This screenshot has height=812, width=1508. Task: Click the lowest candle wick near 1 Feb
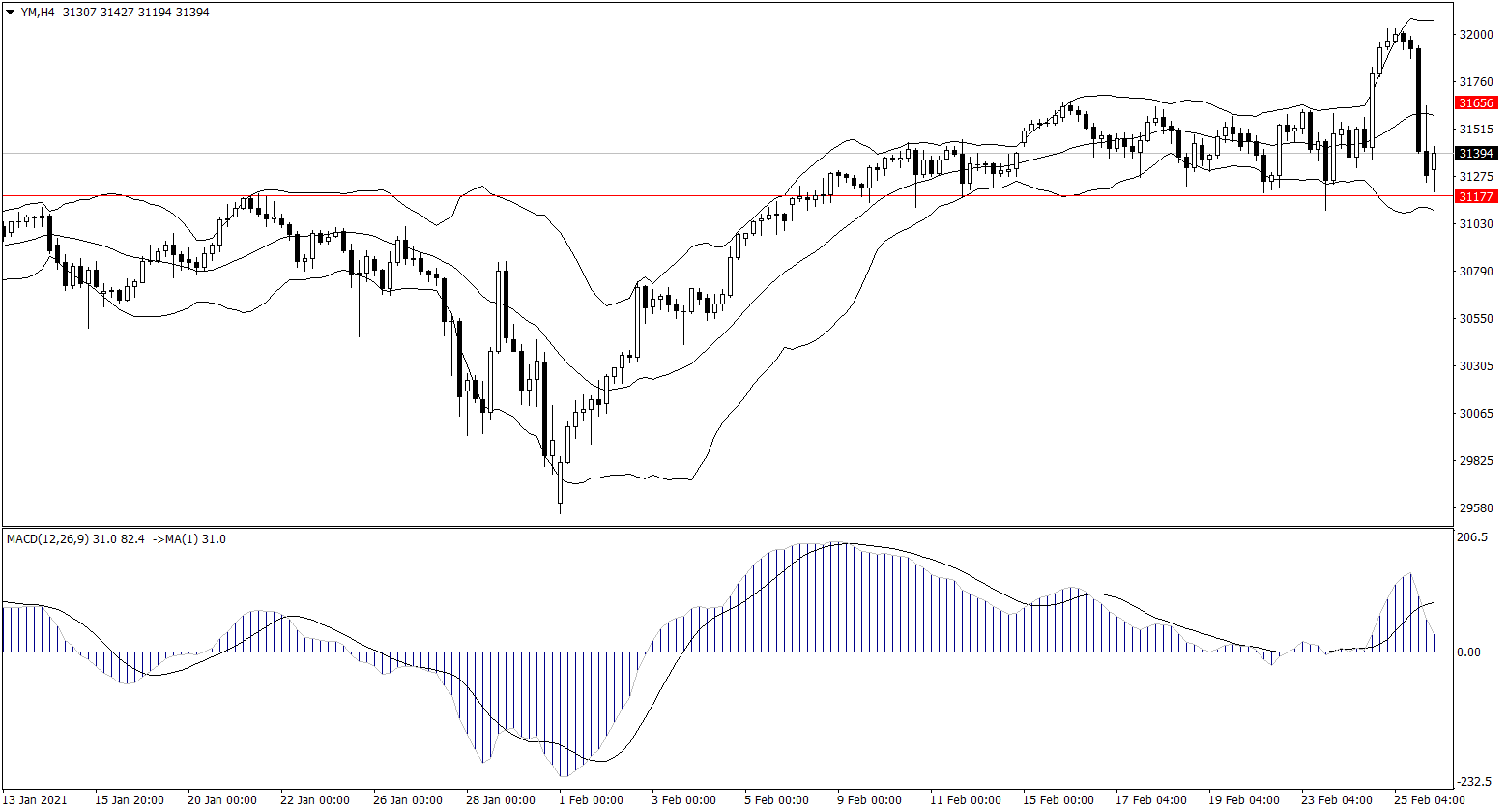(x=560, y=505)
